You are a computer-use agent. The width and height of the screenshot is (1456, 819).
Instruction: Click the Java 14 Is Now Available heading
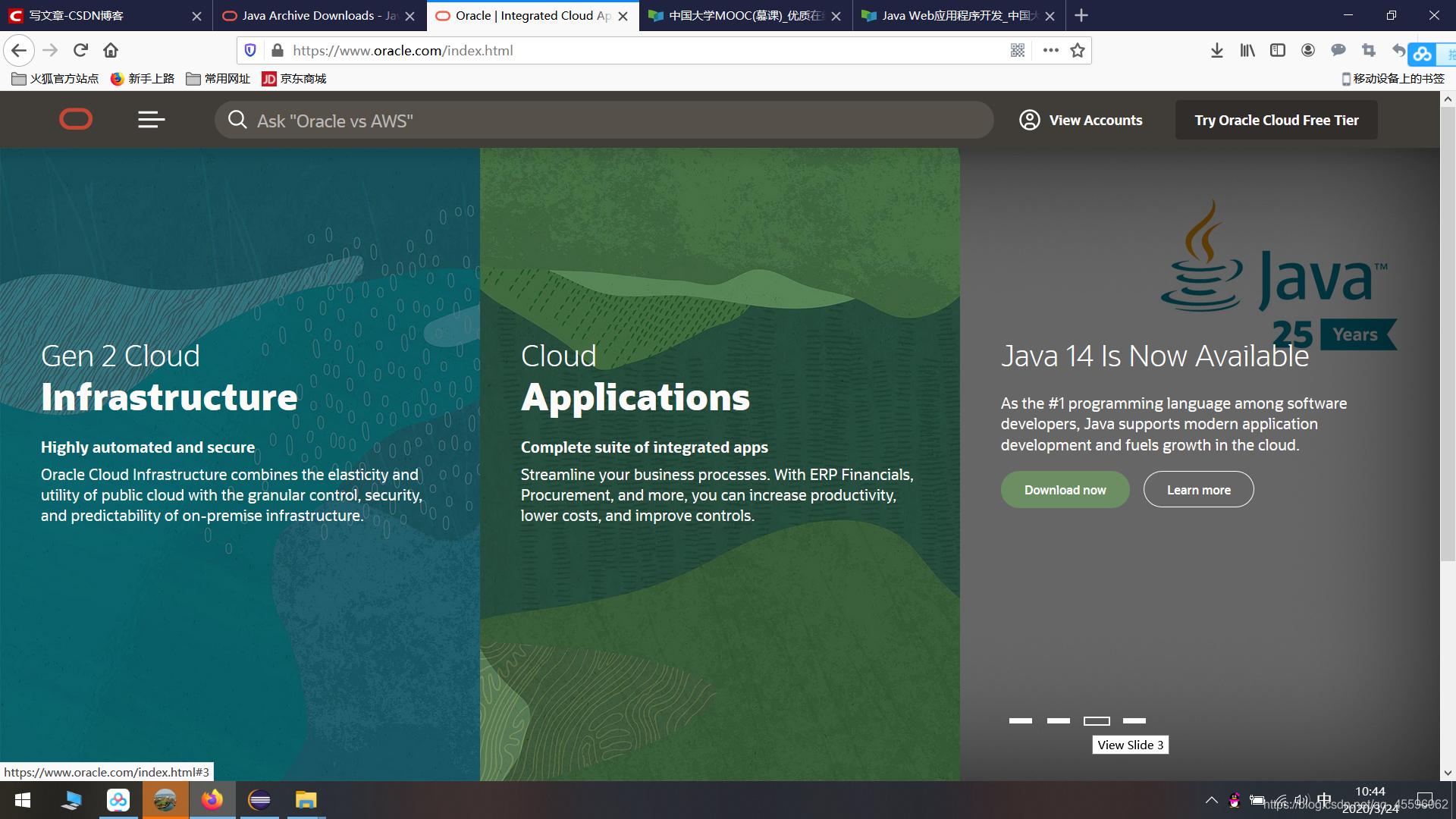(1154, 356)
